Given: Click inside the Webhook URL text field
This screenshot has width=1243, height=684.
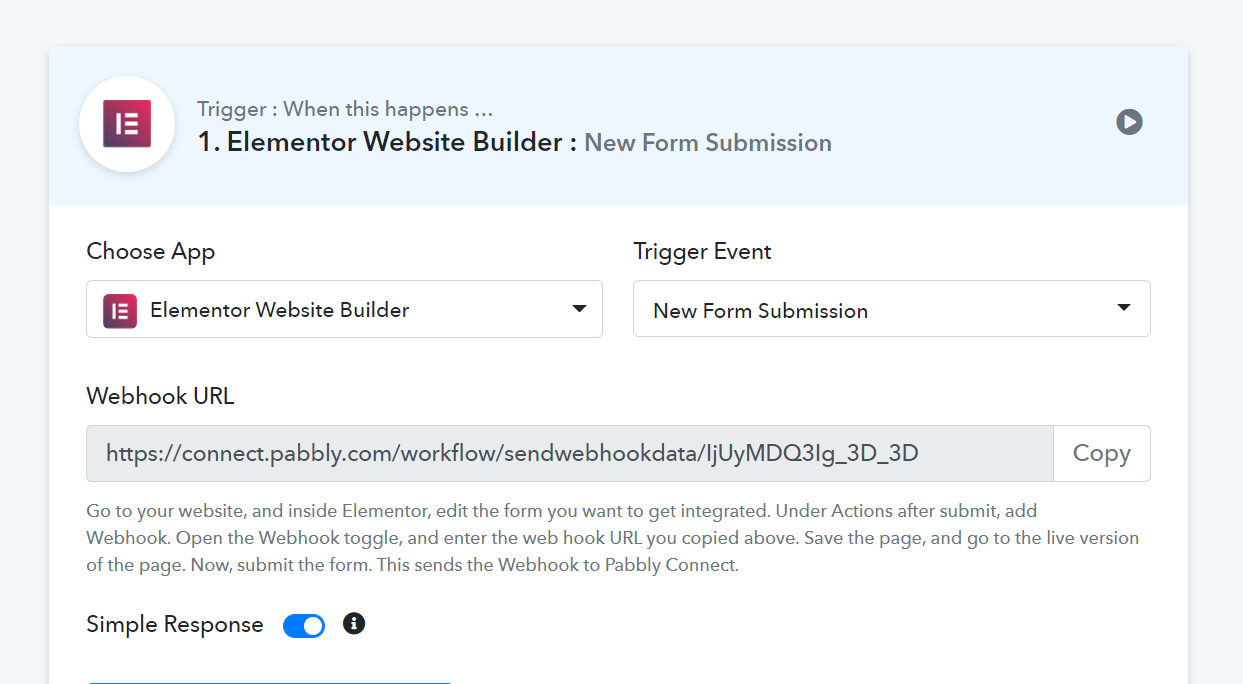Looking at the screenshot, I should click(x=570, y=454).
